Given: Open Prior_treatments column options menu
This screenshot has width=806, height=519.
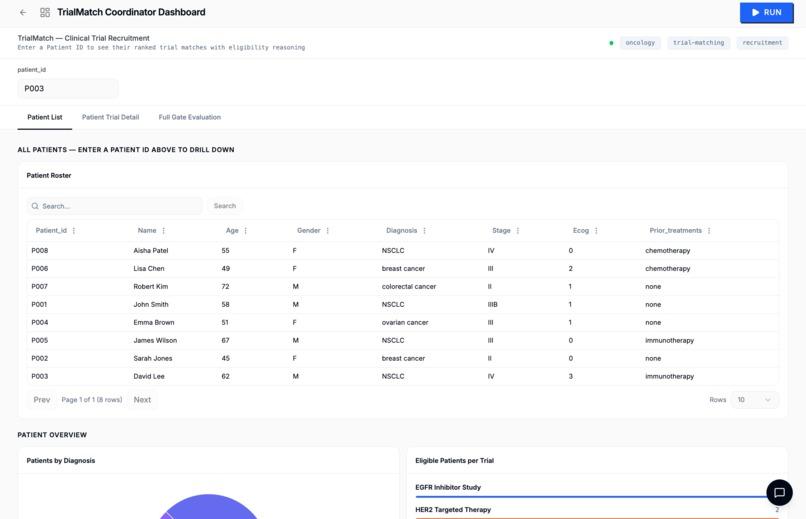Looking at the screenshot, I should (x=709, y=231).
